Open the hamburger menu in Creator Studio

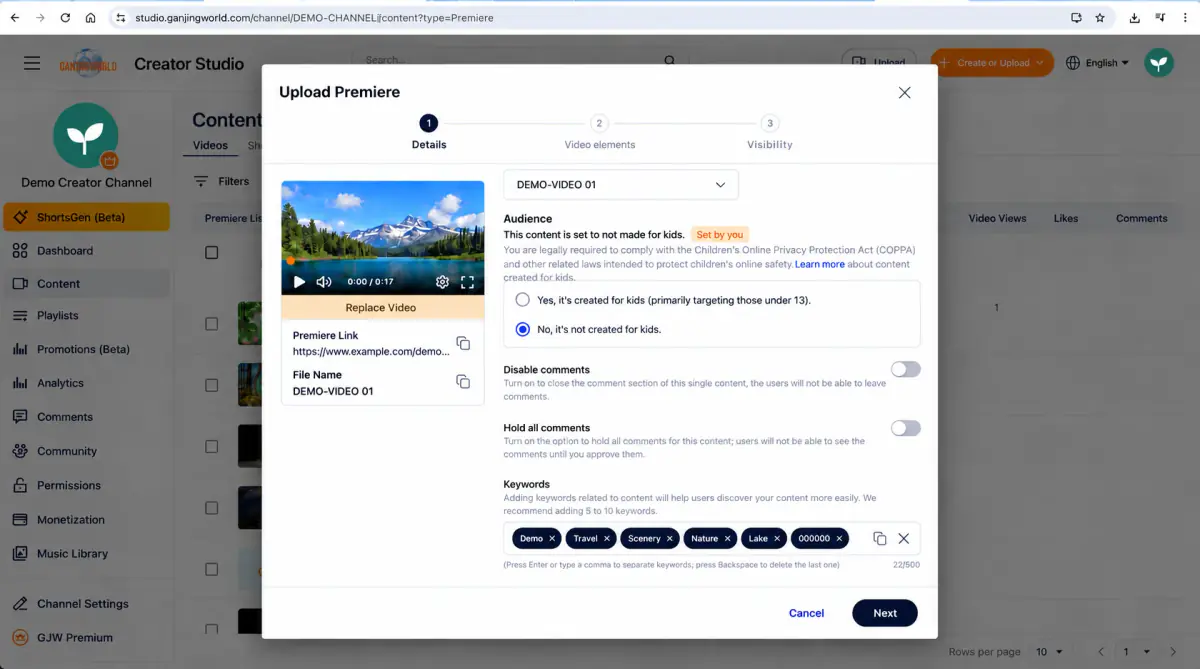pyautogui.click(x=32, y=63)
